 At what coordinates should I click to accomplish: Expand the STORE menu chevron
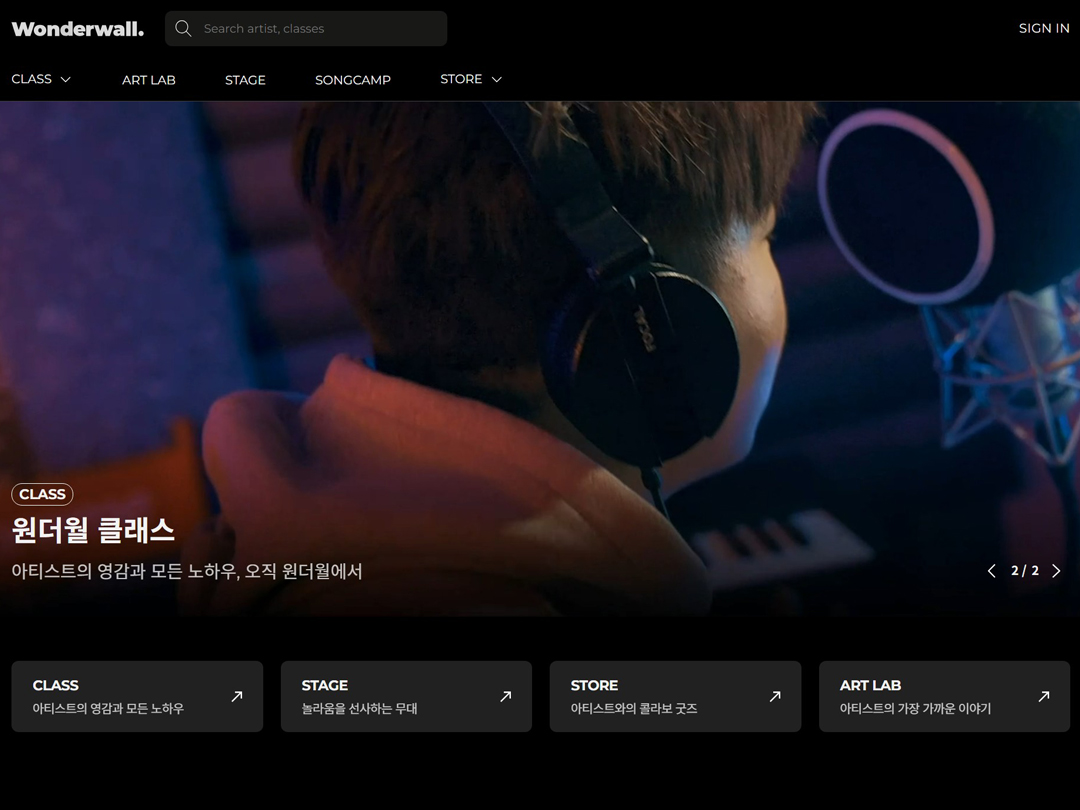coord(496,79)
